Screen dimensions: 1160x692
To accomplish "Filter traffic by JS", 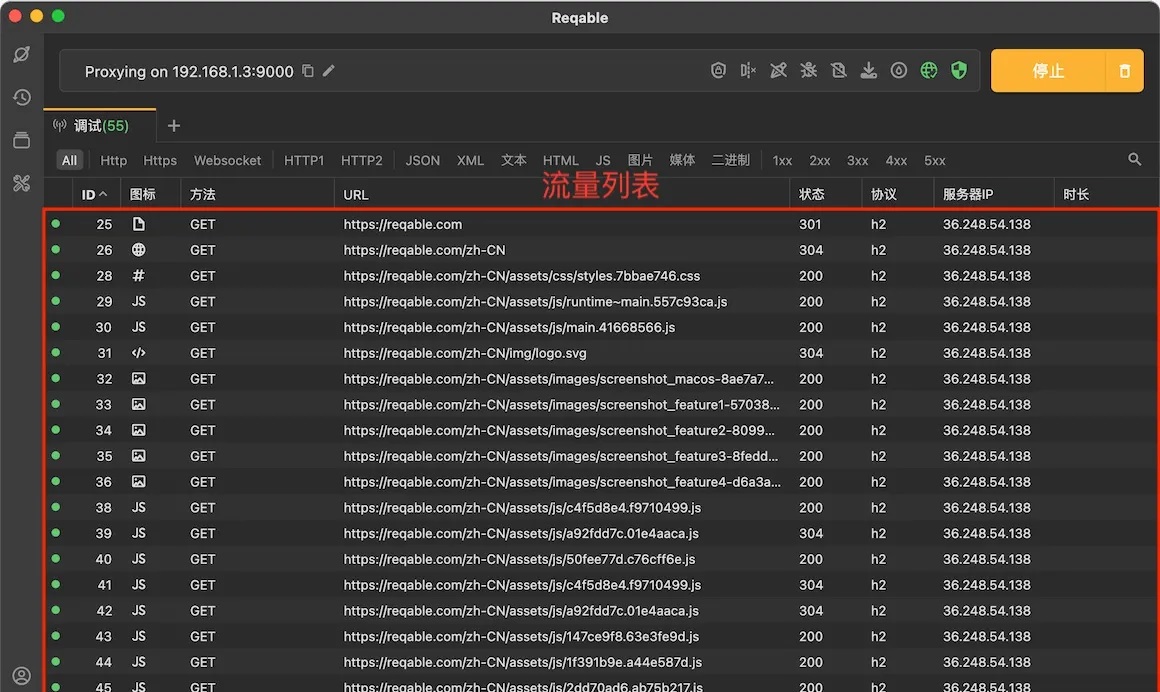I will 603,160.
